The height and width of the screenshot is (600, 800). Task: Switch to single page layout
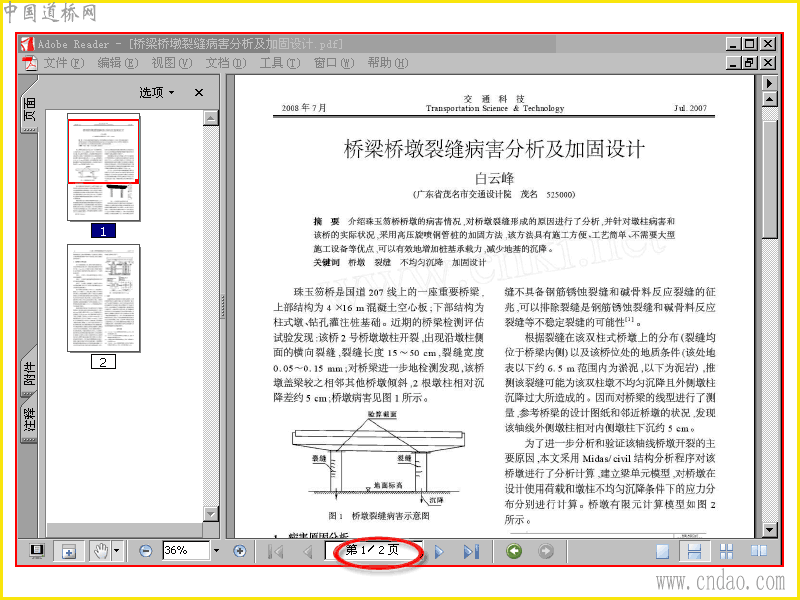point(662,552)
